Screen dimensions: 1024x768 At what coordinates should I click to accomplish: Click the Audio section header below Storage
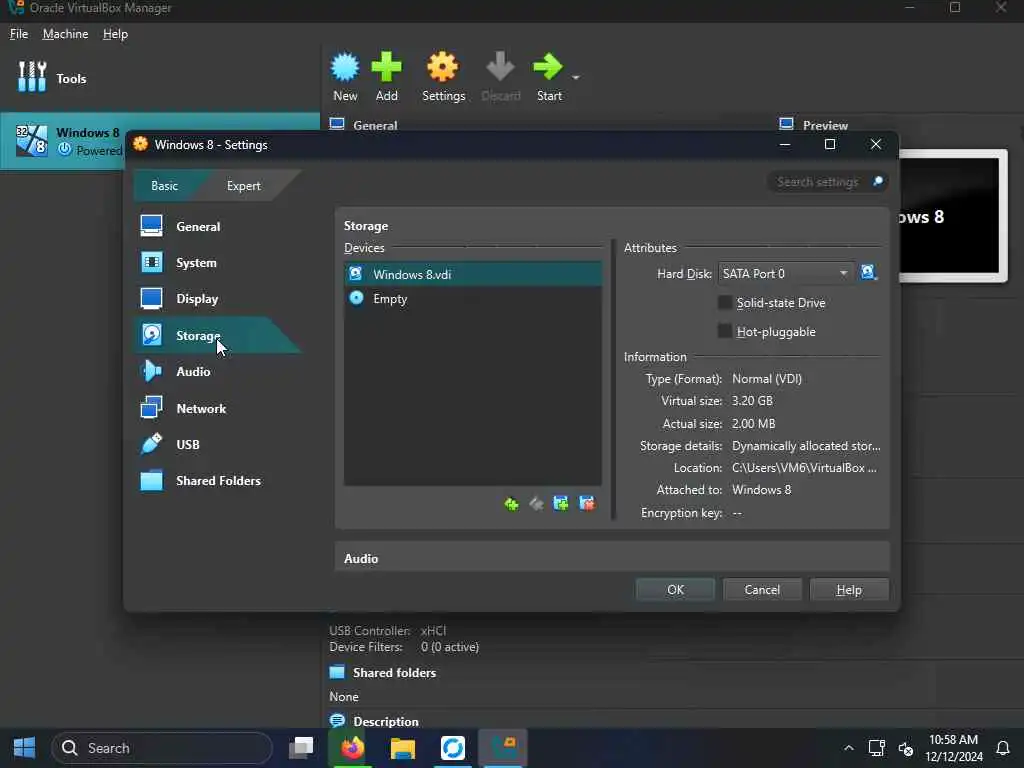(x=361, y=558)
